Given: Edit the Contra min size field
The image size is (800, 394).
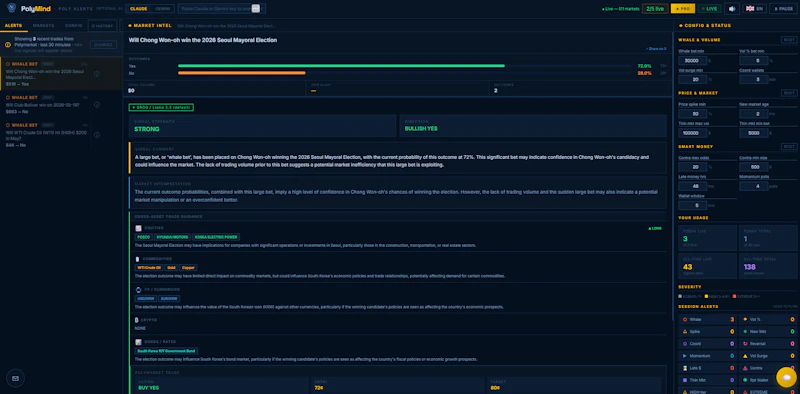Looking at the screenshot, I should pos(754,167).
